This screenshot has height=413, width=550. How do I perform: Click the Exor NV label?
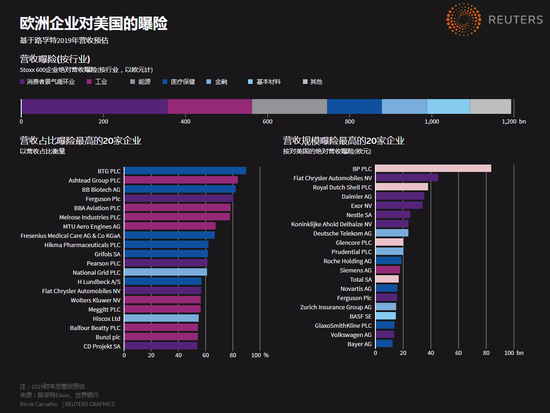(361, 206)
